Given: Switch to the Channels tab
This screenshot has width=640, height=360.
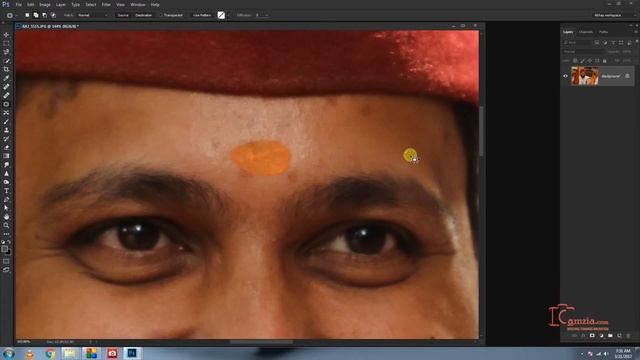Looking at the screenshot, I should point(586,32).
